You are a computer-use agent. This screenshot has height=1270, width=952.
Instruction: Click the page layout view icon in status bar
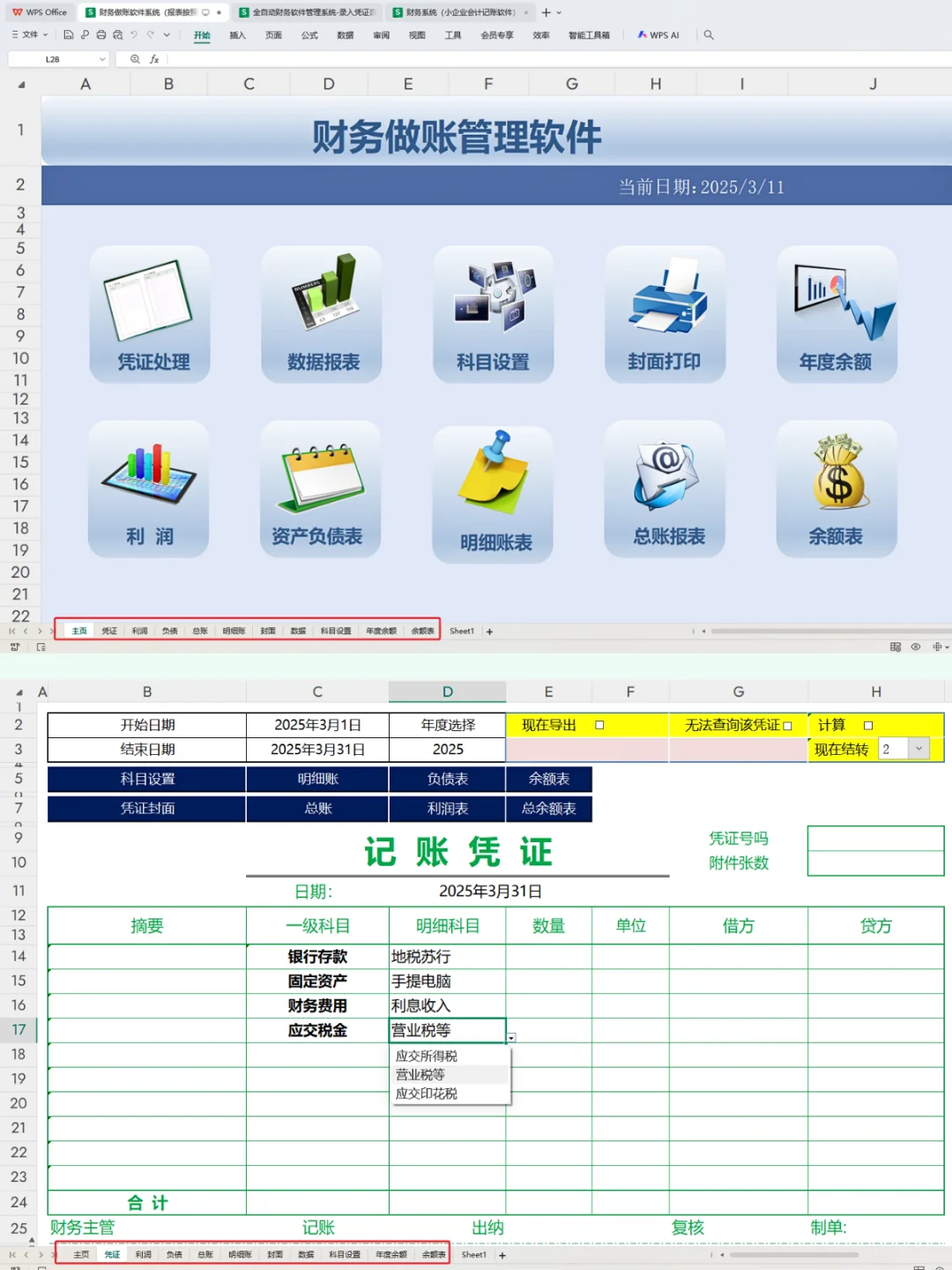coord(896,647)
